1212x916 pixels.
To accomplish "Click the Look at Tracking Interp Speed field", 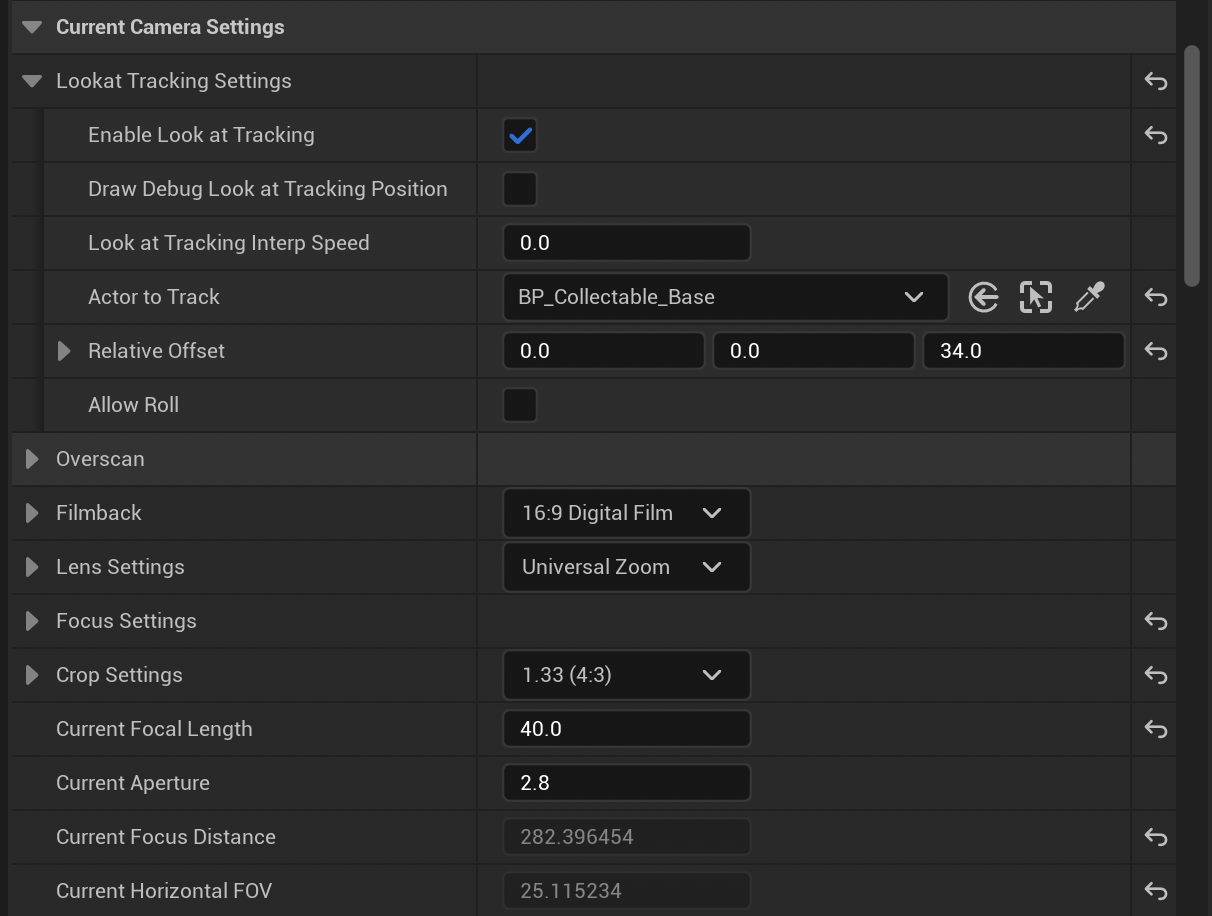I will point(627,242).
